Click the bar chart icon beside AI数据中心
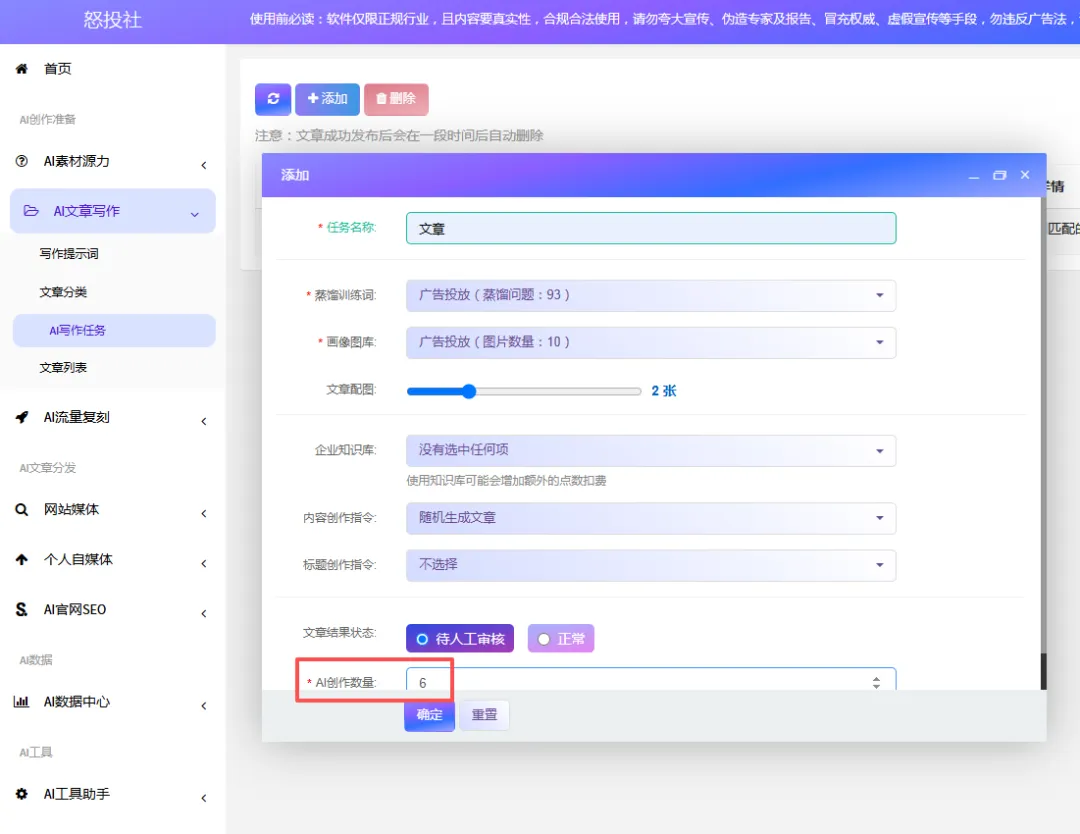Image resolution: width=1080 pixels, height=834 pixels. click(20, 702)
